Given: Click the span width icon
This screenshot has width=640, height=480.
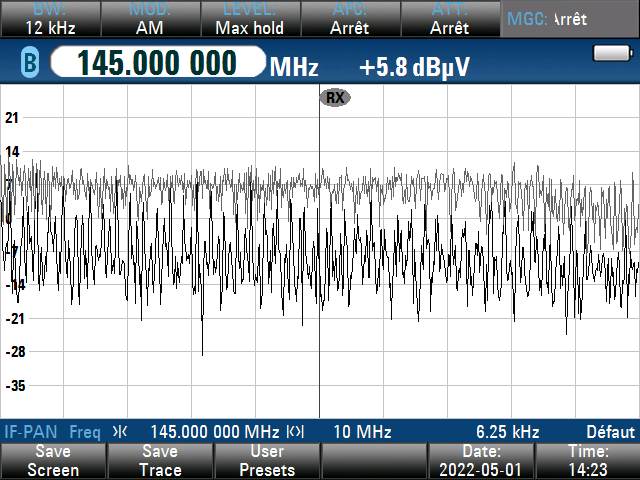Looking at the screenshot, I should 295,432.
